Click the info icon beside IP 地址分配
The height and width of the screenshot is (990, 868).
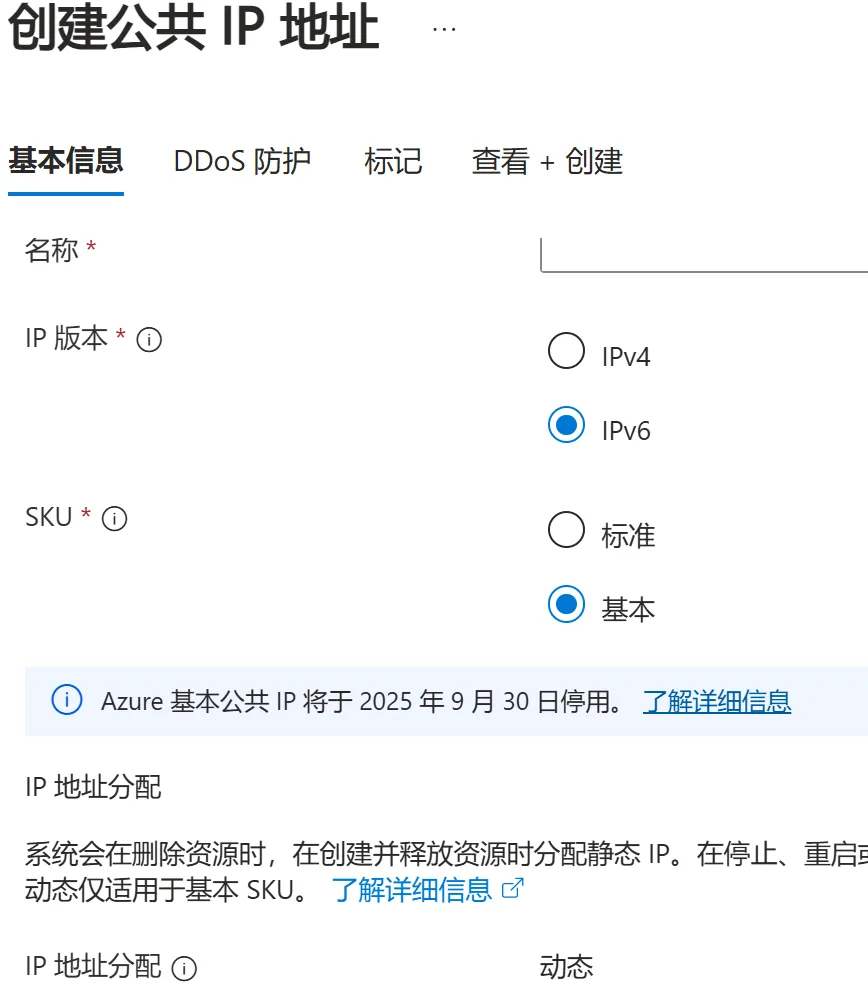point(184,968)
